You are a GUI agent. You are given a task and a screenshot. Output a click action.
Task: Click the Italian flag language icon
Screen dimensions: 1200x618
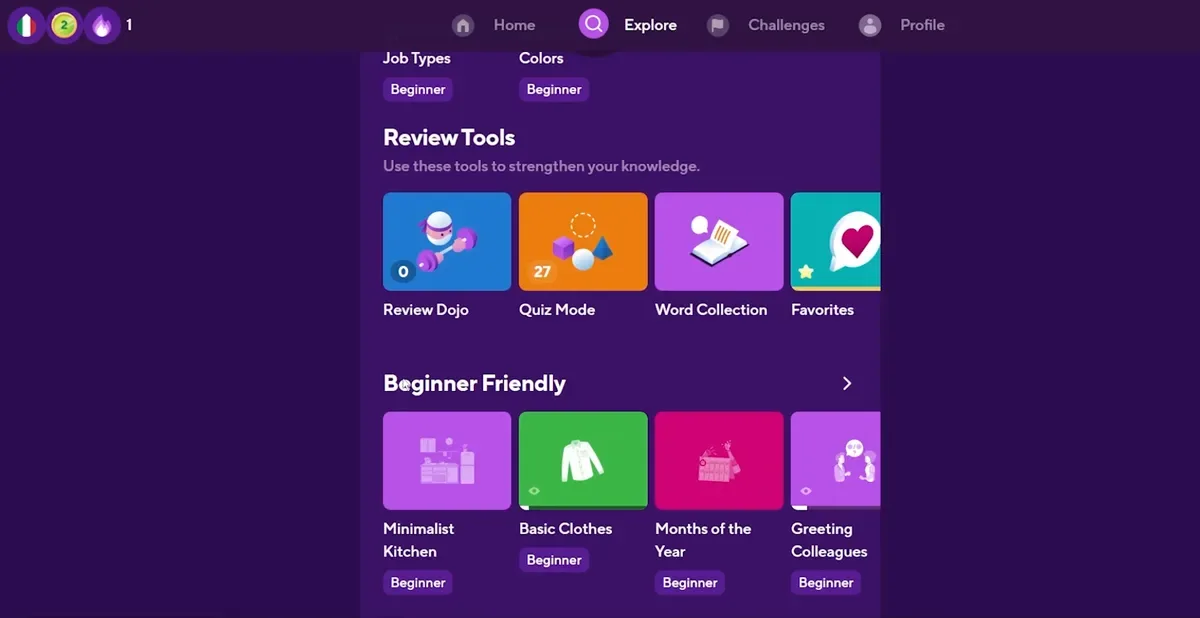click(x=26, y=26)
